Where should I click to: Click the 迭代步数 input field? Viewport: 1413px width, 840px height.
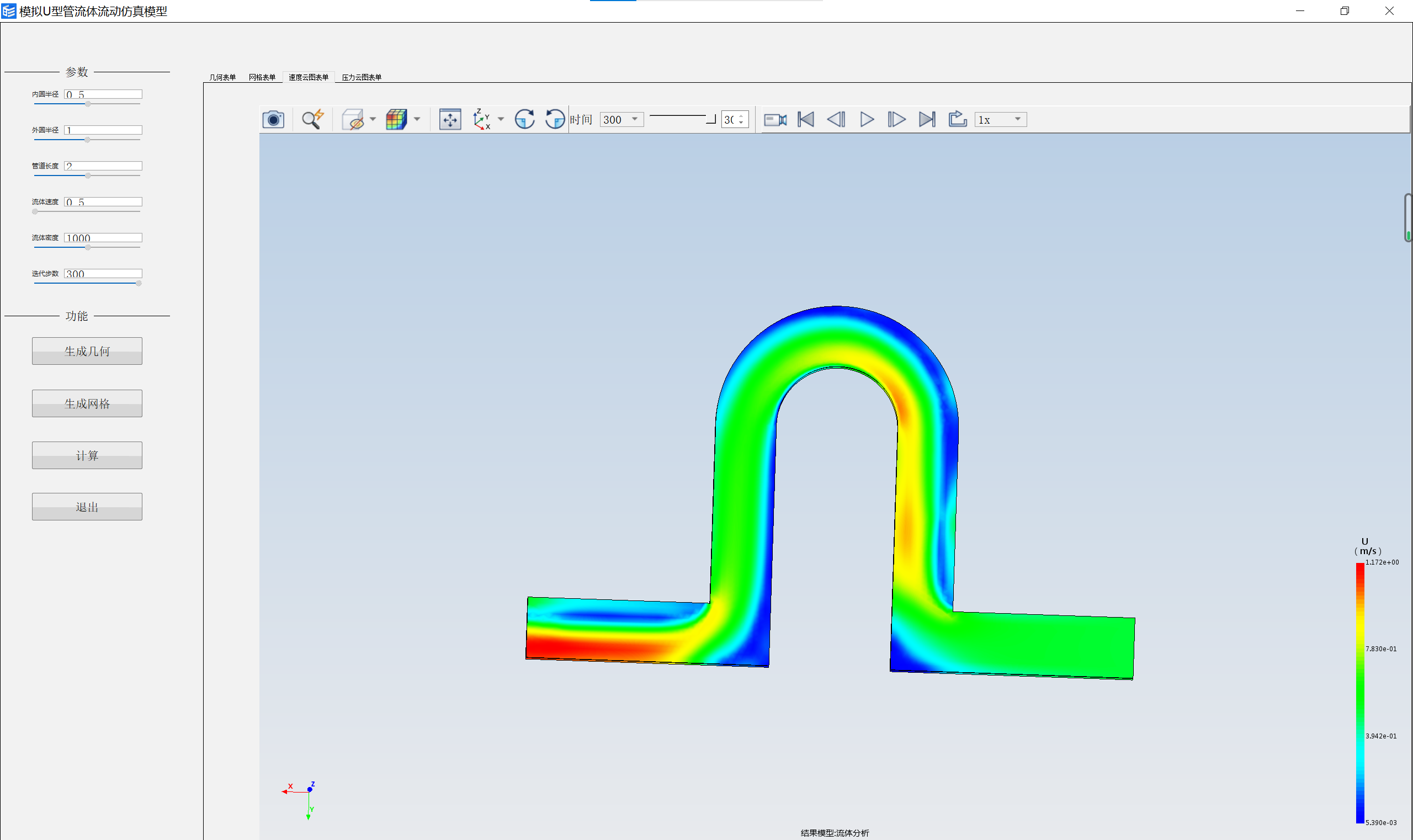[103, 273]
